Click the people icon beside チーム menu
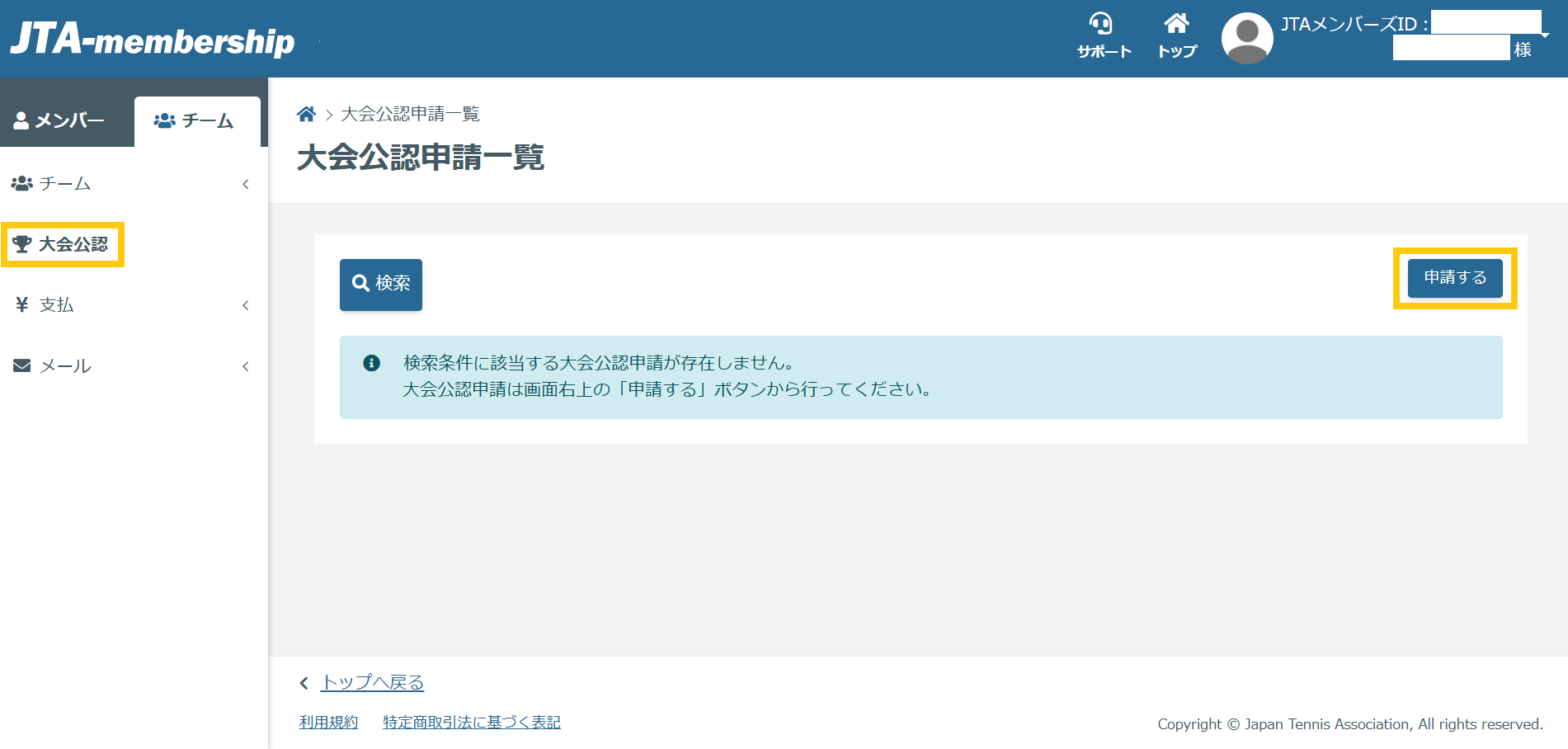Viewport: 1568px width, 749px height. (x=22, y=183)
